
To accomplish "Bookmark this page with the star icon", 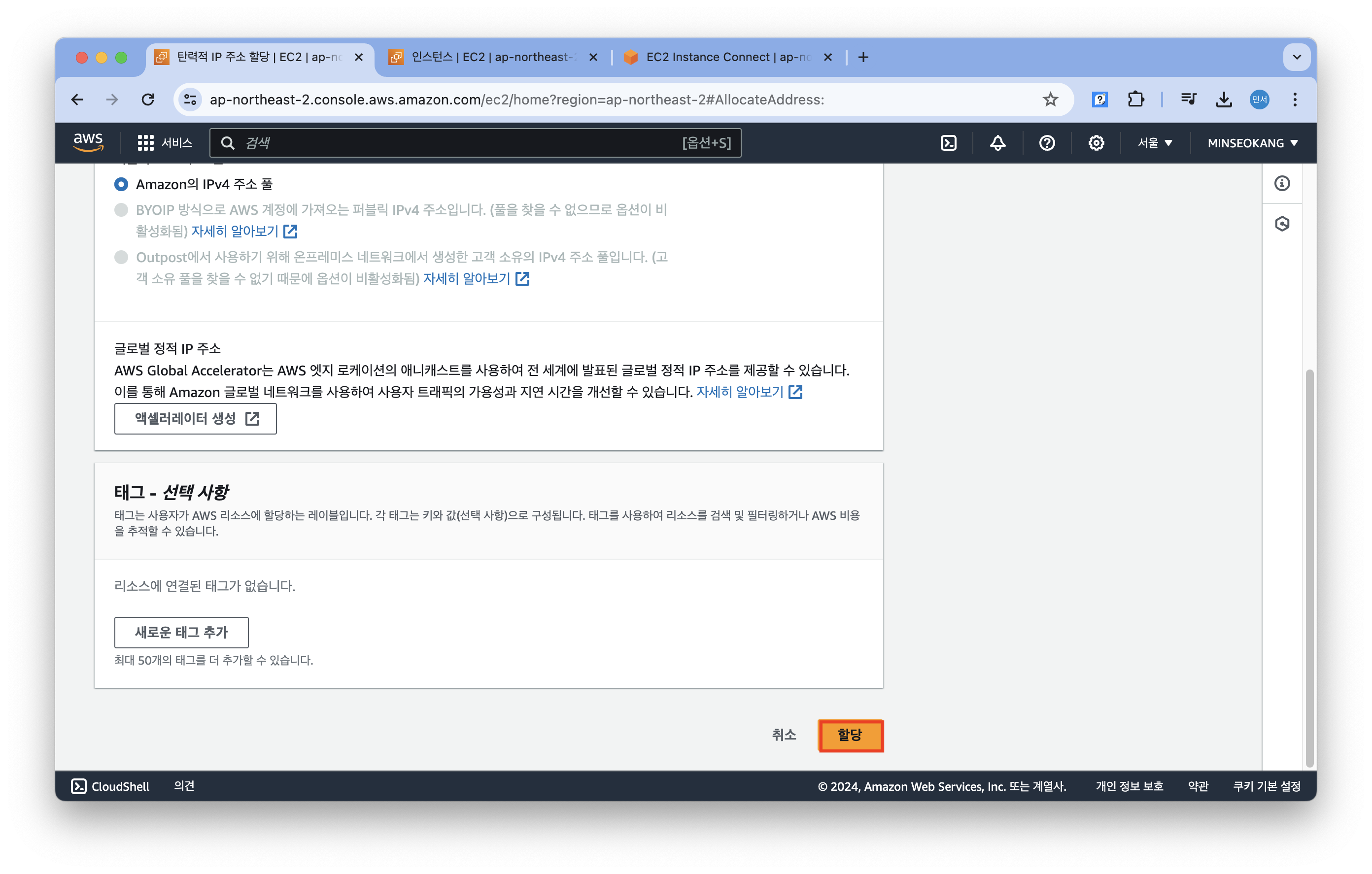I will [x=1050, y=100].
